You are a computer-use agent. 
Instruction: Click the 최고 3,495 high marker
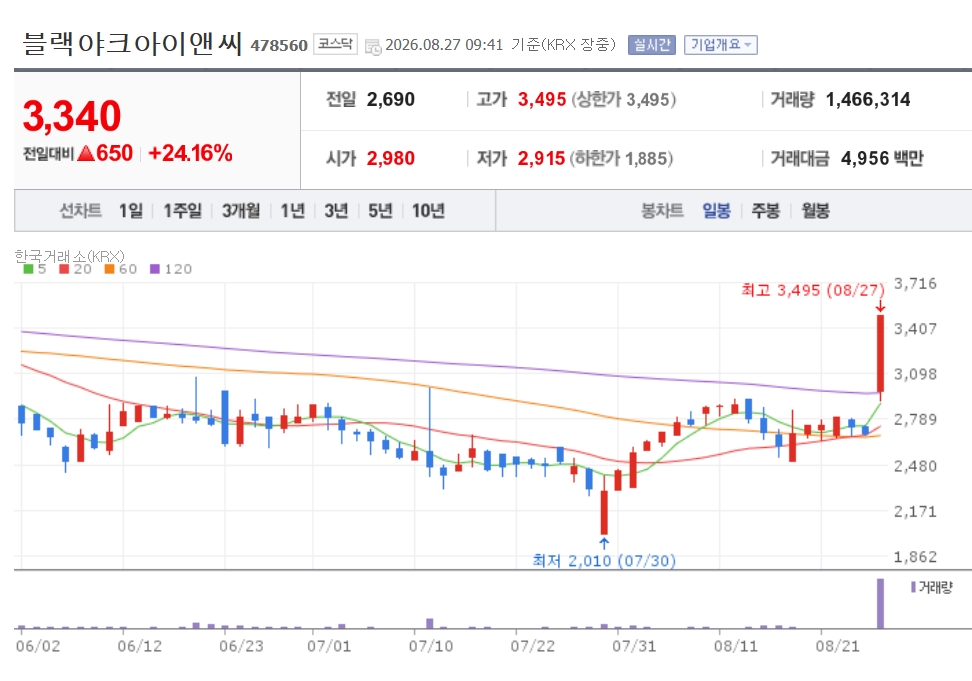pos(813,290)
